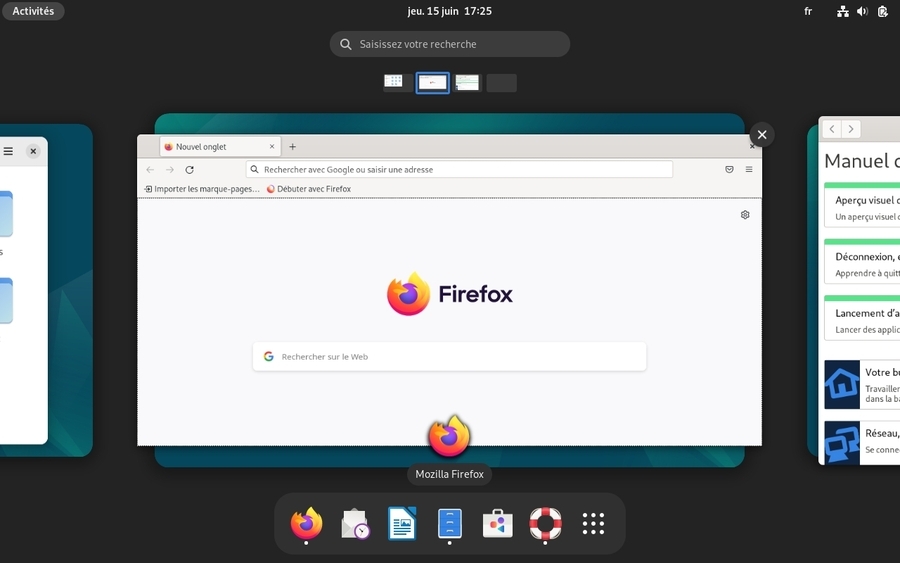Open the network status indicator
This screenshot has width=900, height=563.
[843, 11]
